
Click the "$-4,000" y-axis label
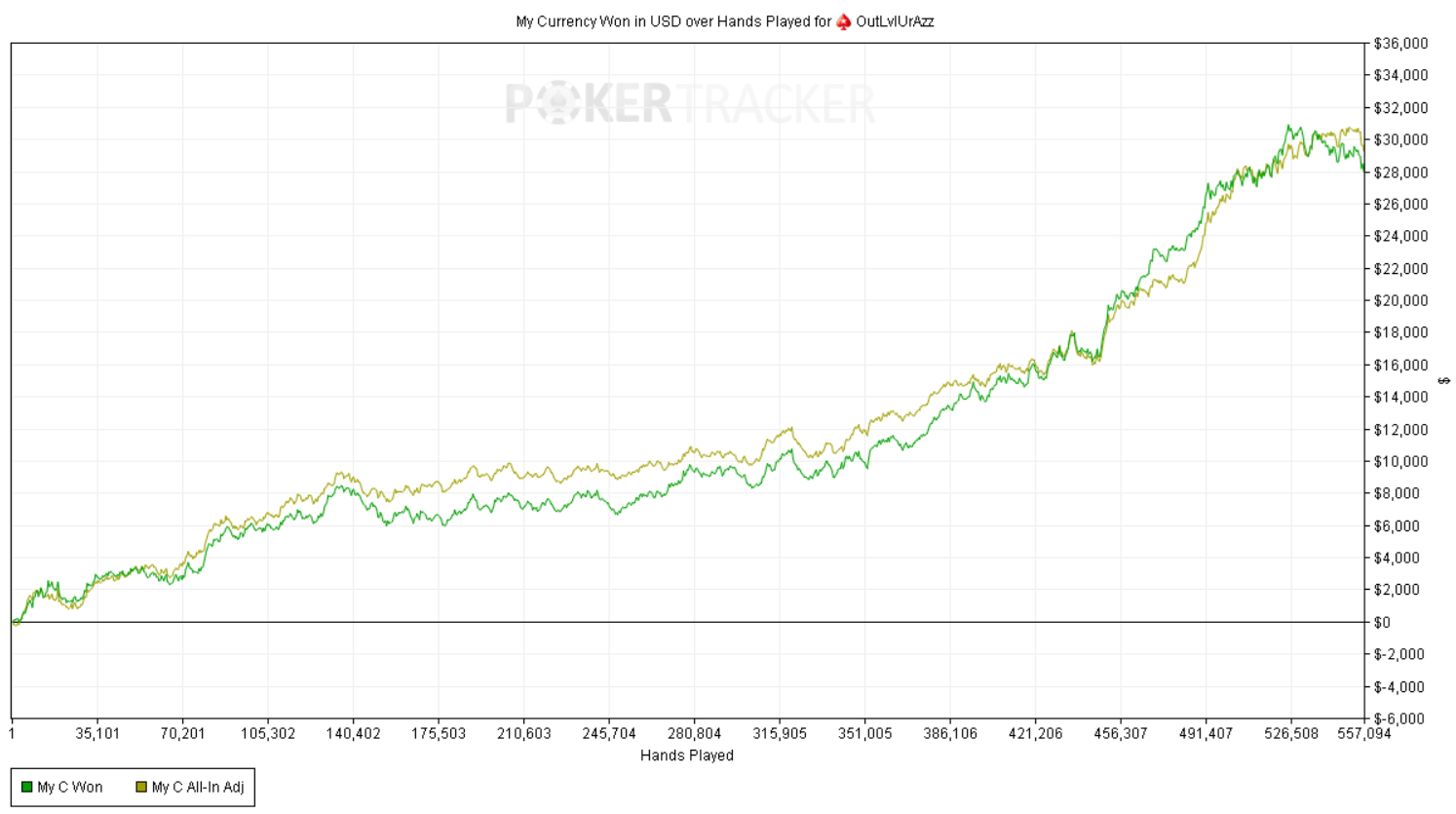1399,686
